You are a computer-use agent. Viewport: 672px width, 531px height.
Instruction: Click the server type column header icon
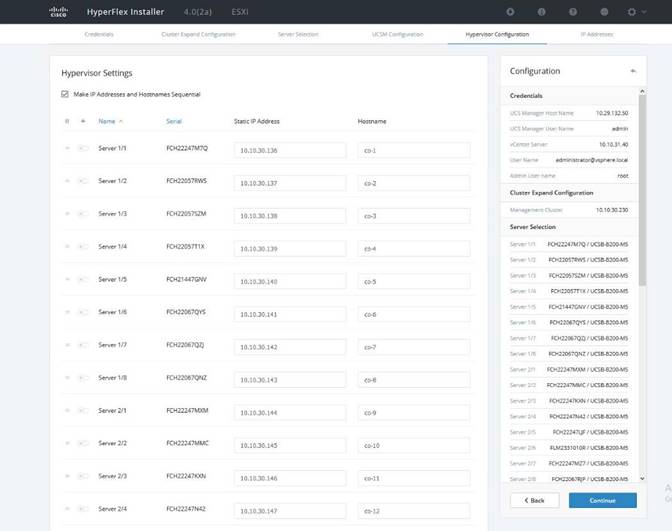pyautogui.click(x=83, y=121)
